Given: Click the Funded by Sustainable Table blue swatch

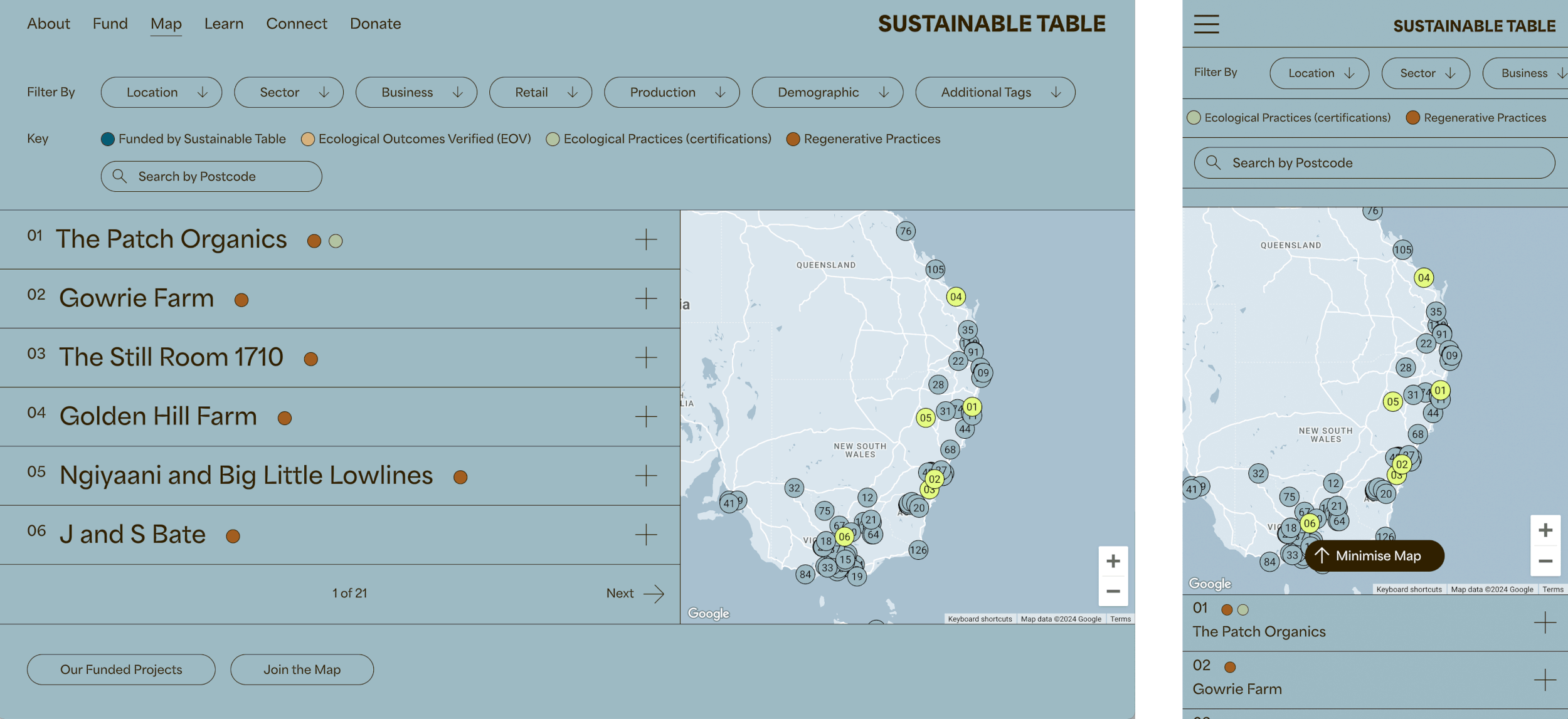Looking at the screenshot, I should click(108, 139).
